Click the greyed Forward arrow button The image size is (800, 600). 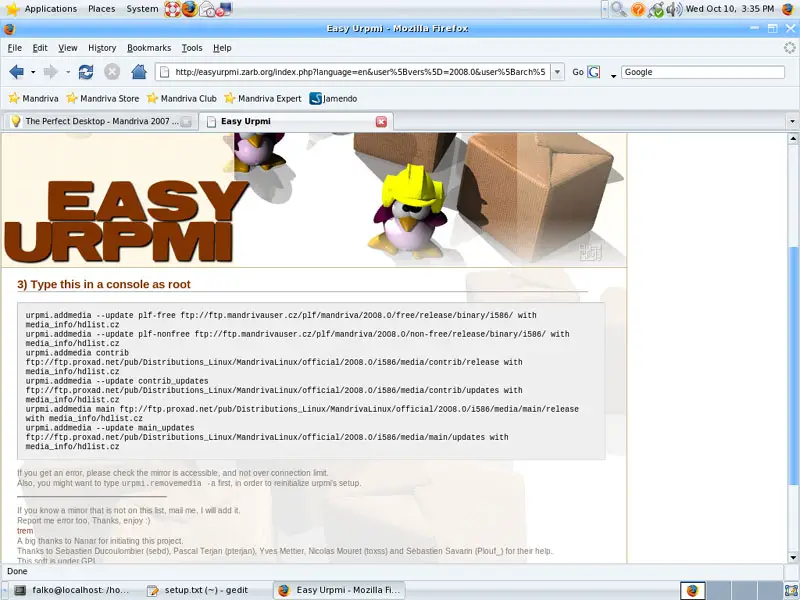[51, 72]
